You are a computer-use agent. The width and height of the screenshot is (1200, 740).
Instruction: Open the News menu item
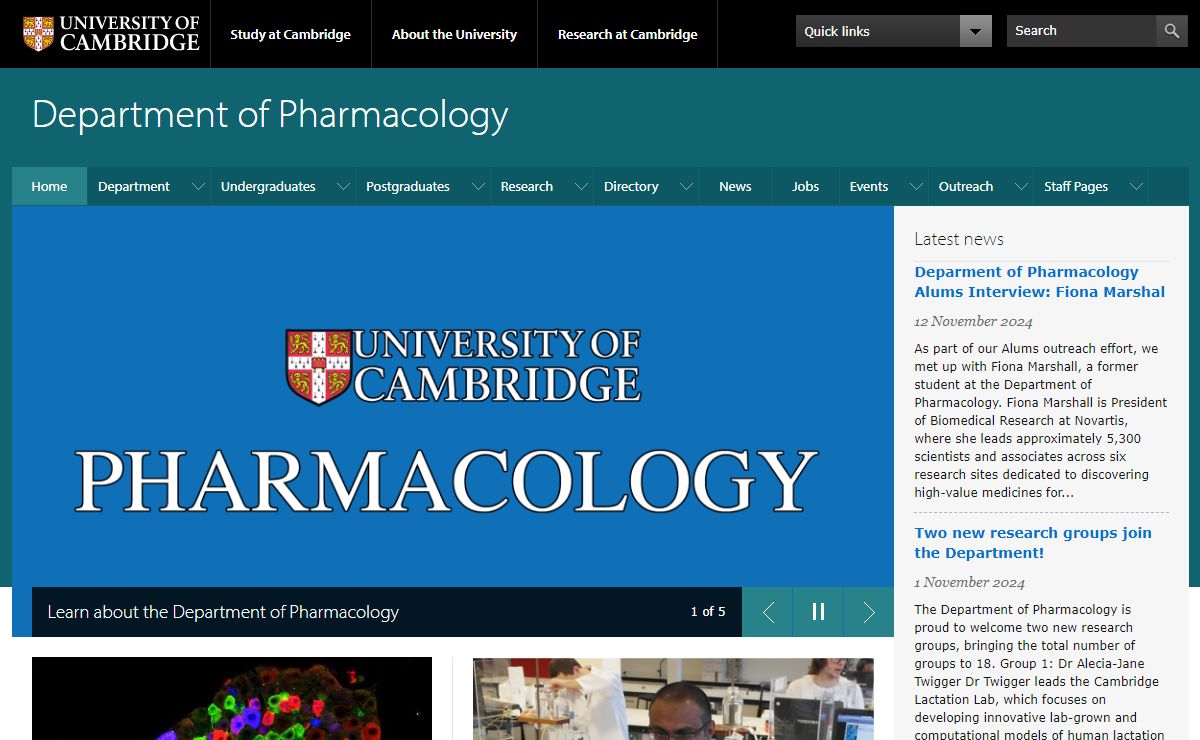735,186
